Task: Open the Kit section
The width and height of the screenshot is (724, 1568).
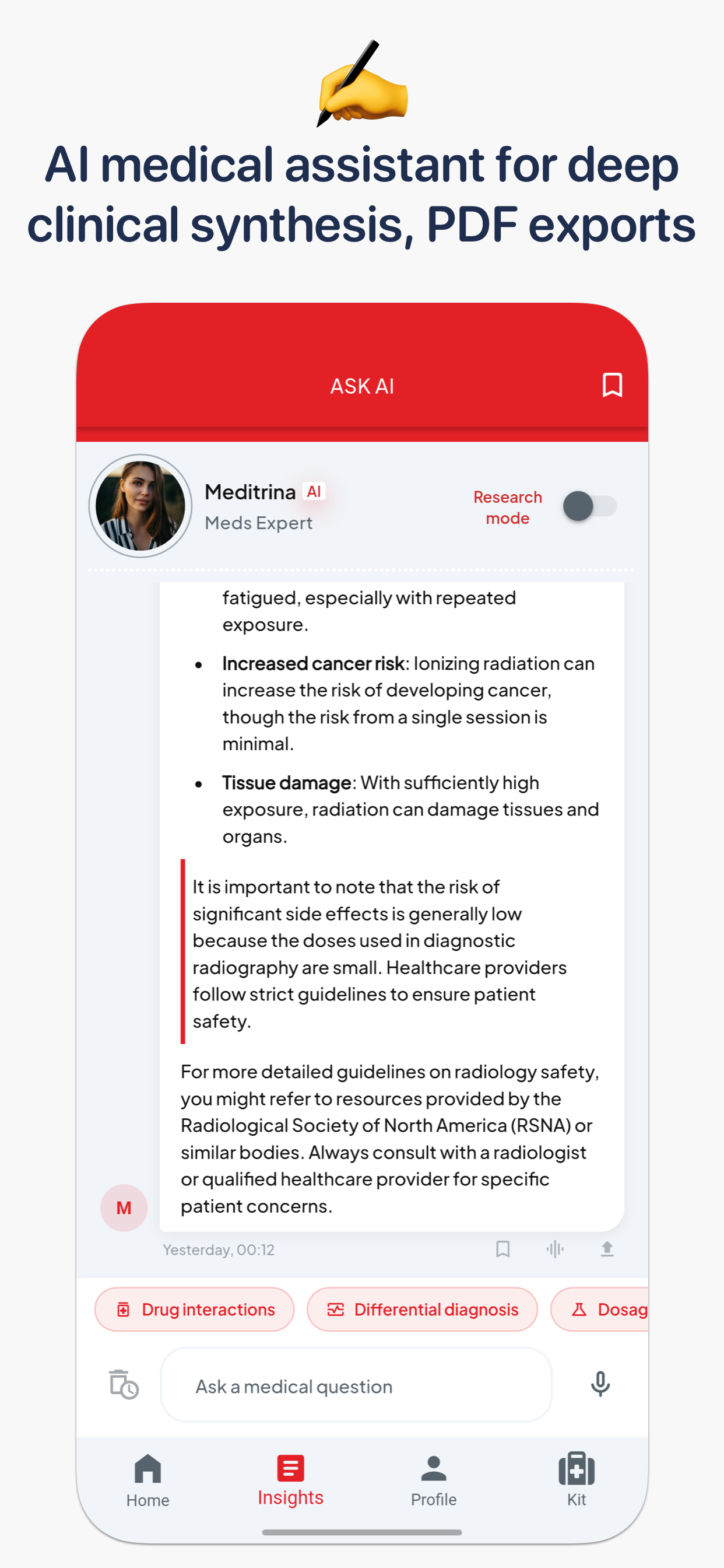Action: pos(575,1485)
